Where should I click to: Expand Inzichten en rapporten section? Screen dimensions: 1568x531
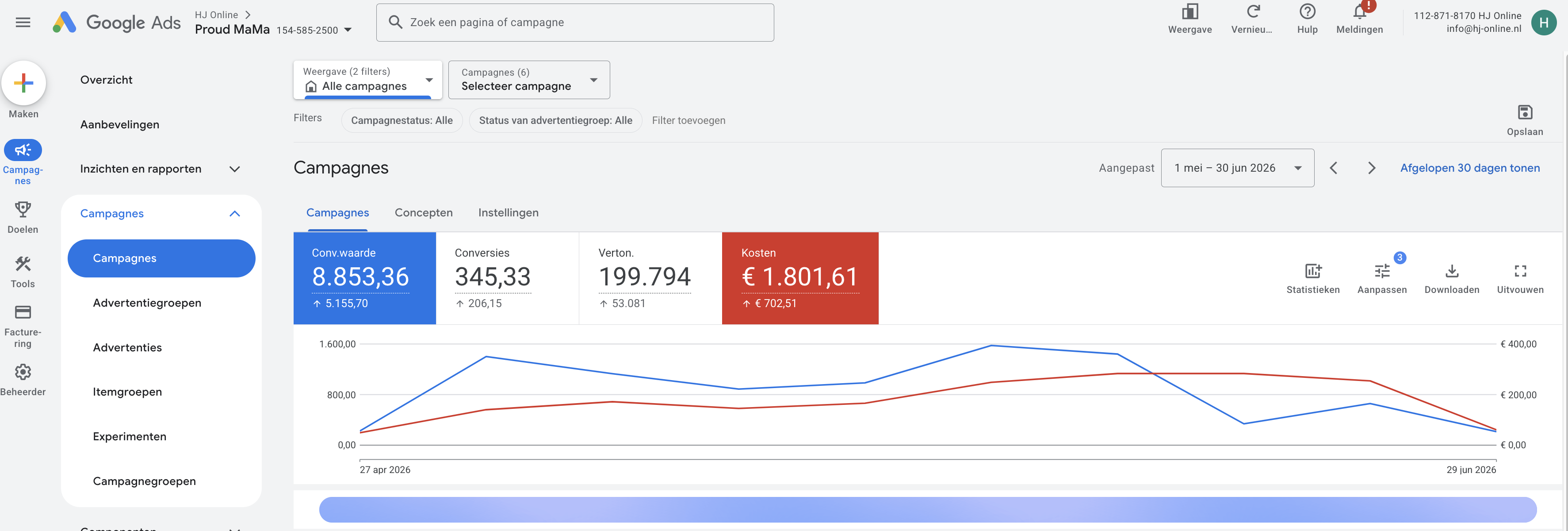(x=234, y=169)
